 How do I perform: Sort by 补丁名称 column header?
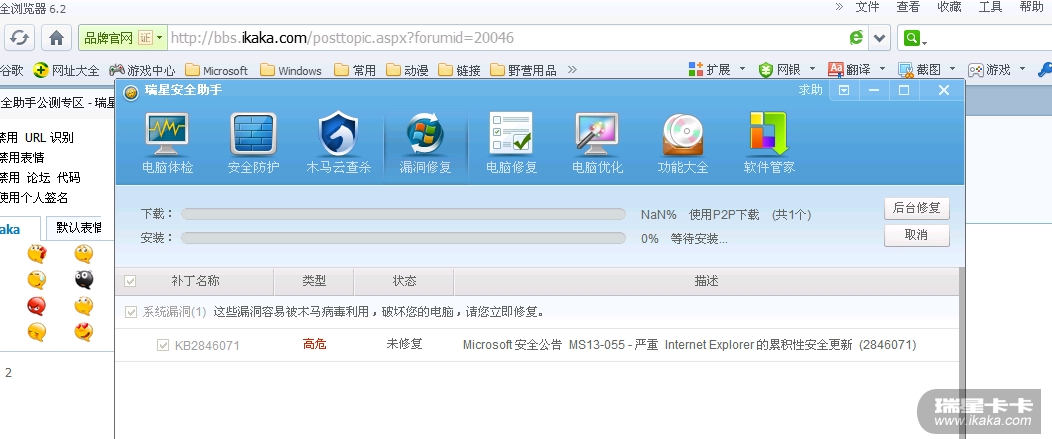tap(195, 281)
